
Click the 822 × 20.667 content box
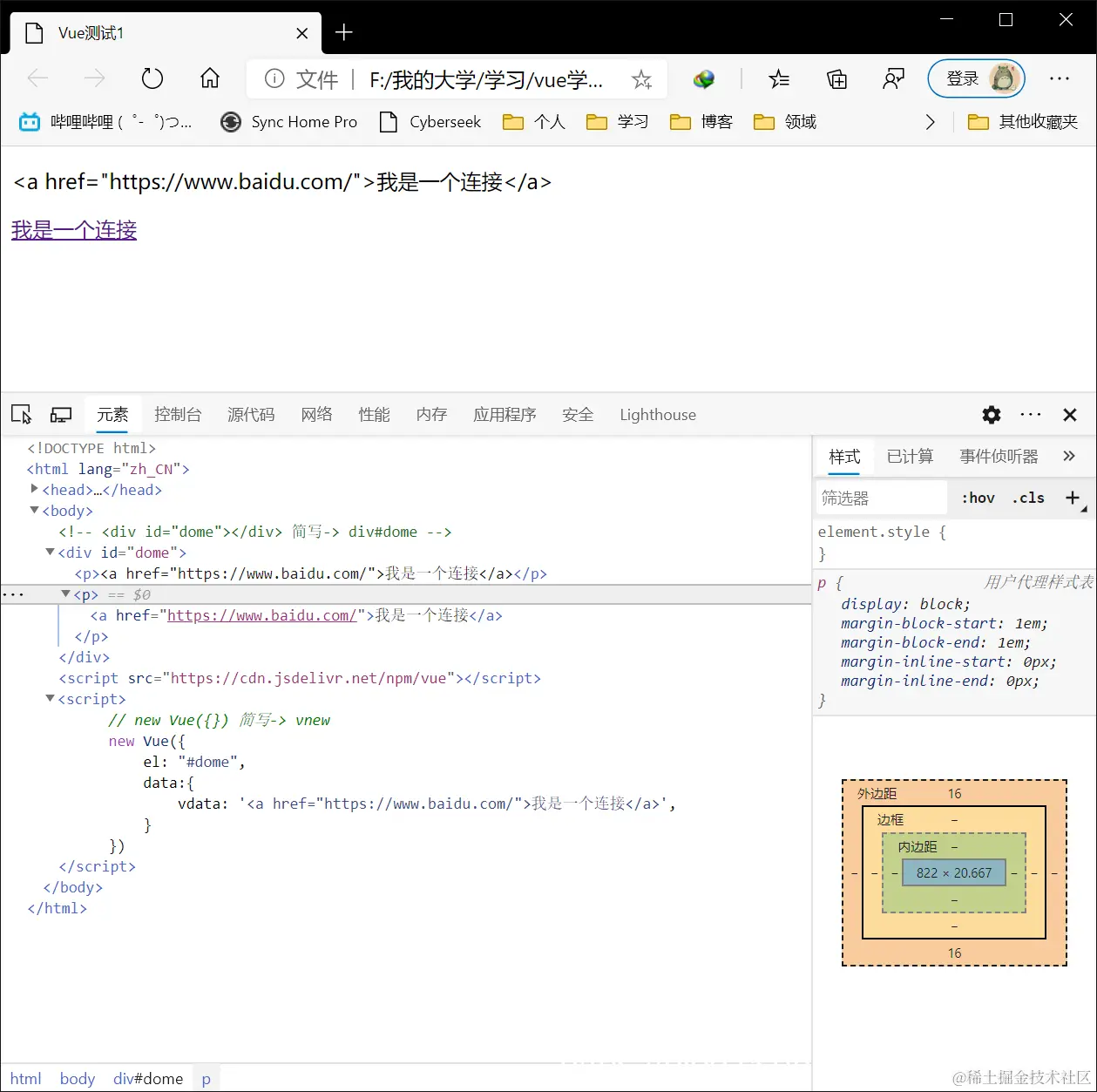[954, 872]
